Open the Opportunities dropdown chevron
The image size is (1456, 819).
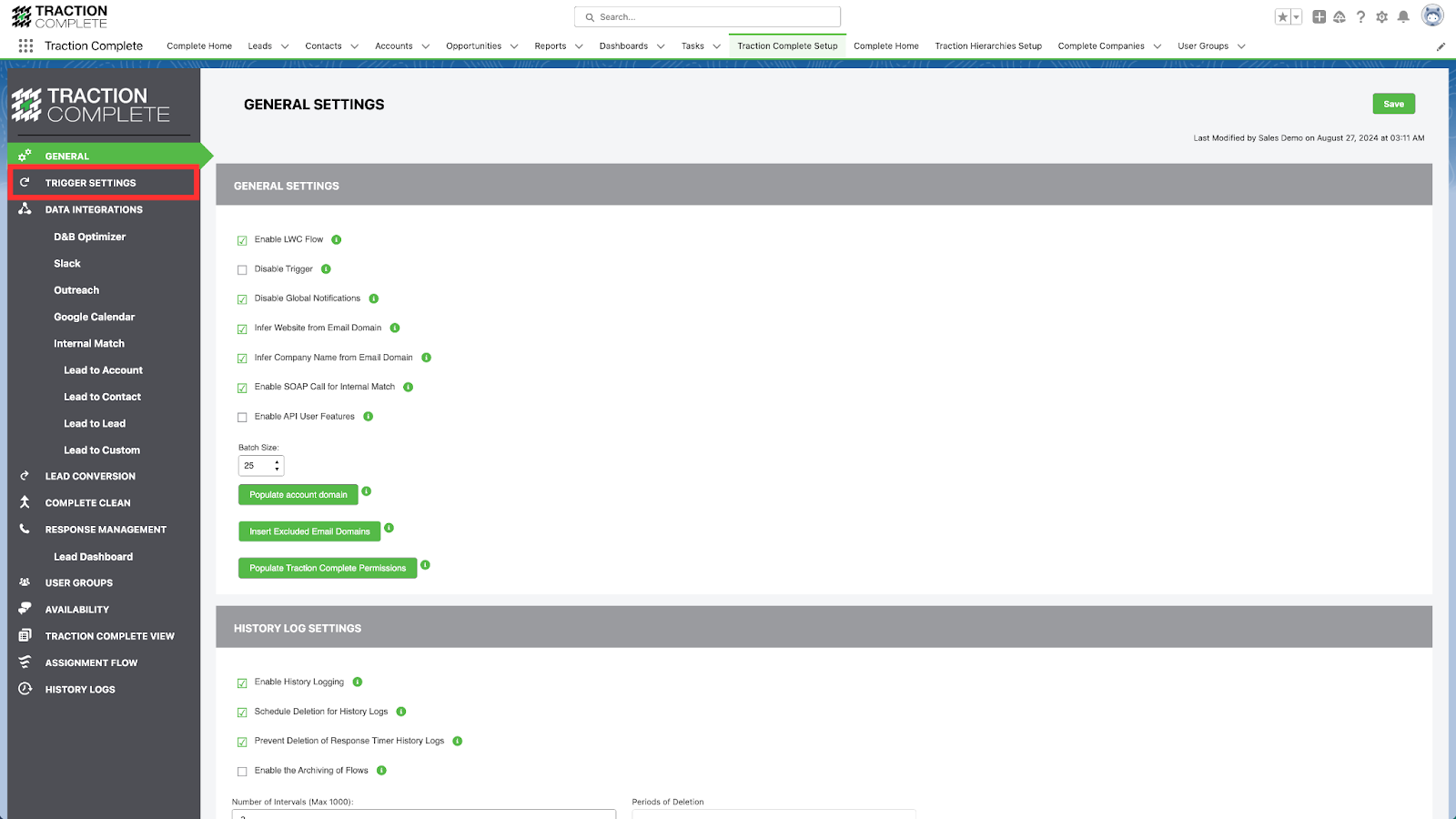(x=514, y=46)
